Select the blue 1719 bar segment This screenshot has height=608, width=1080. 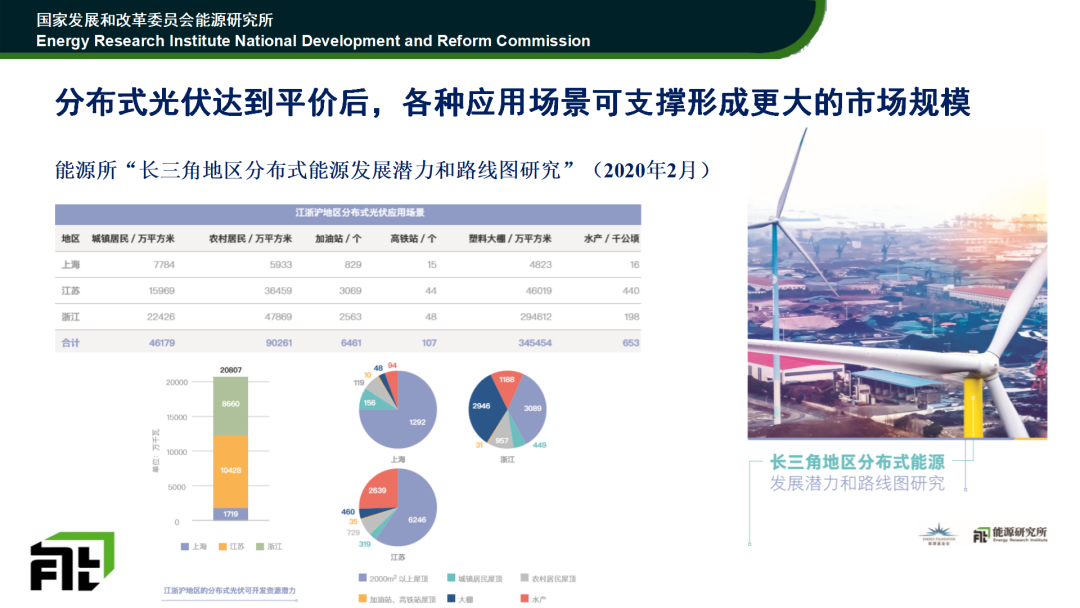231,514
